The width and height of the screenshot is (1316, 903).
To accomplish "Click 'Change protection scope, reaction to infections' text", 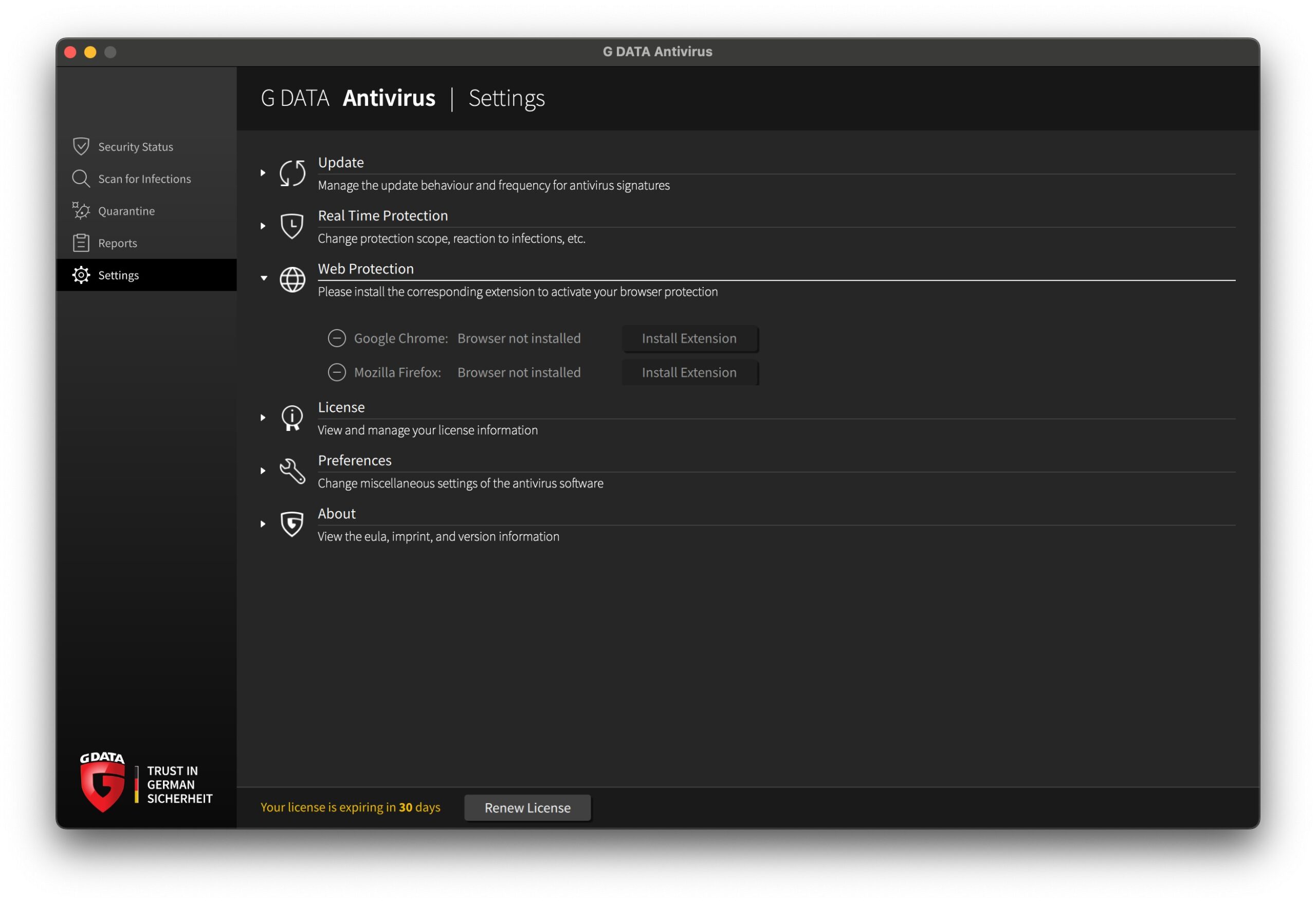I will click(452, 239).
